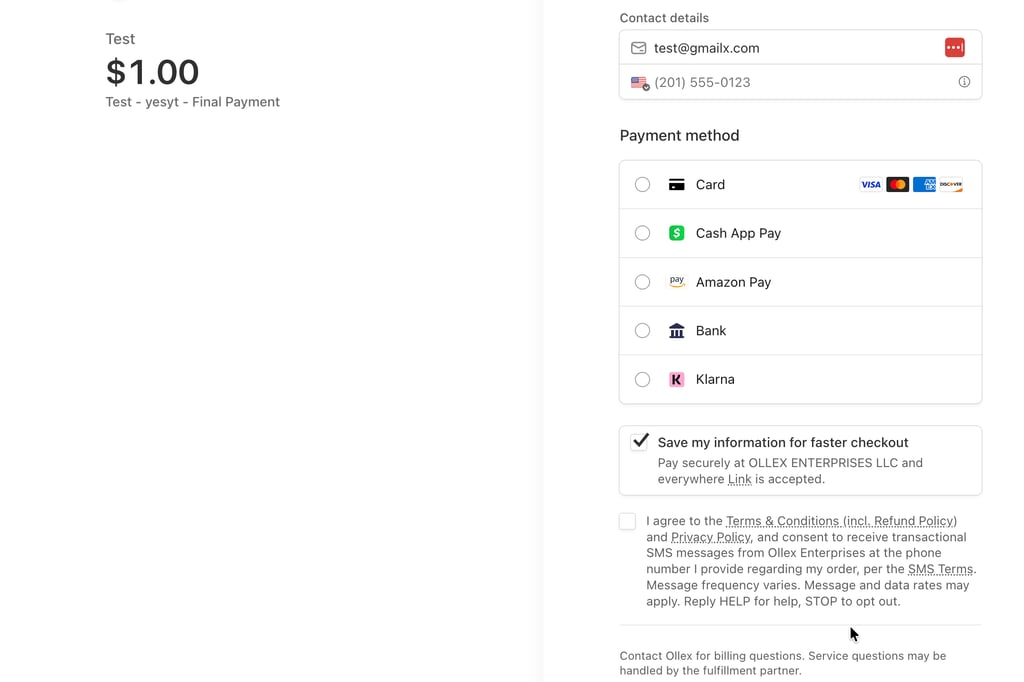Open the Privacy Policy link

coord(710,537)
